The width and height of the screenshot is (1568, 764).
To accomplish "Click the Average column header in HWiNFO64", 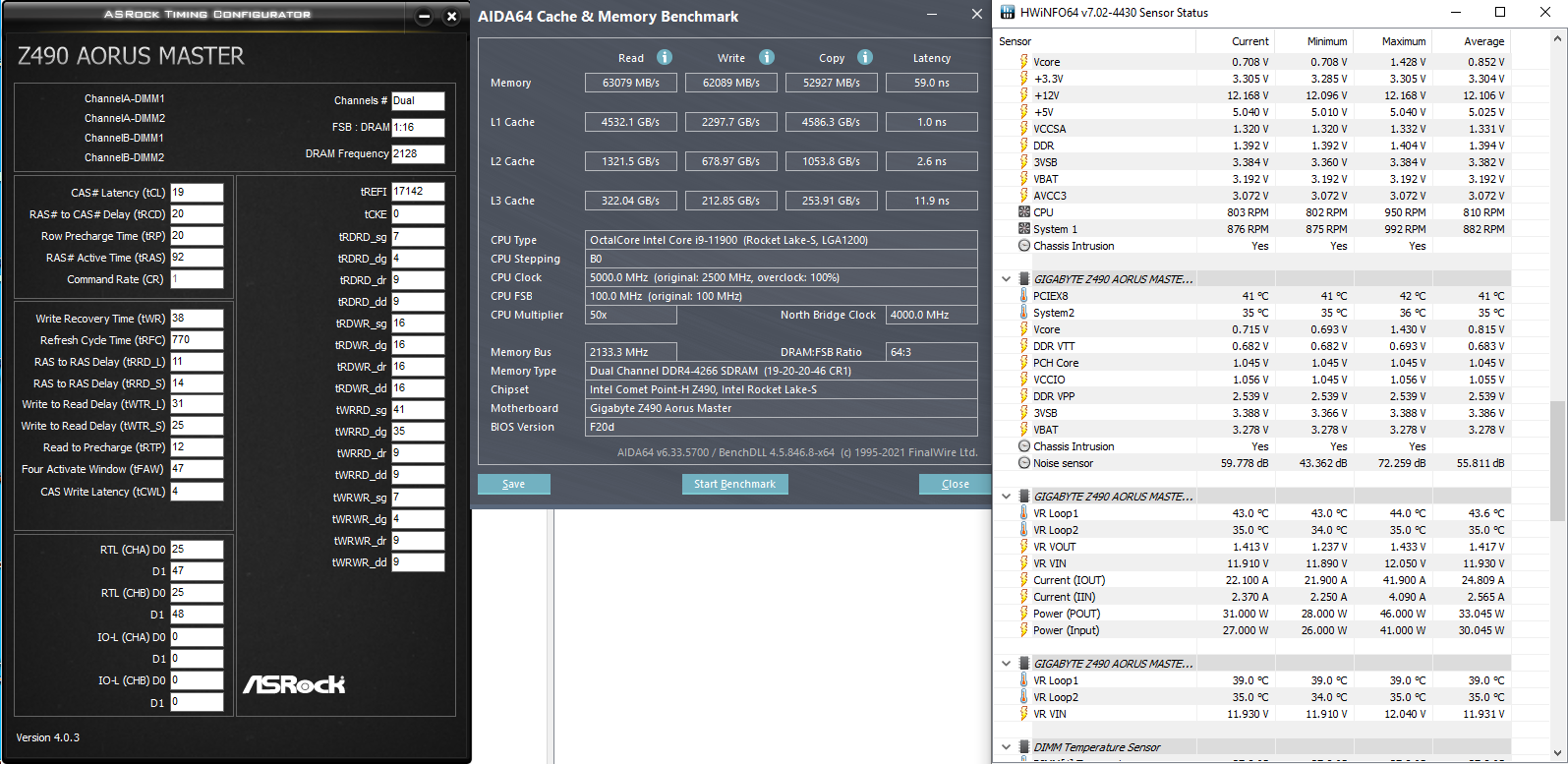I will [1471, 41].
